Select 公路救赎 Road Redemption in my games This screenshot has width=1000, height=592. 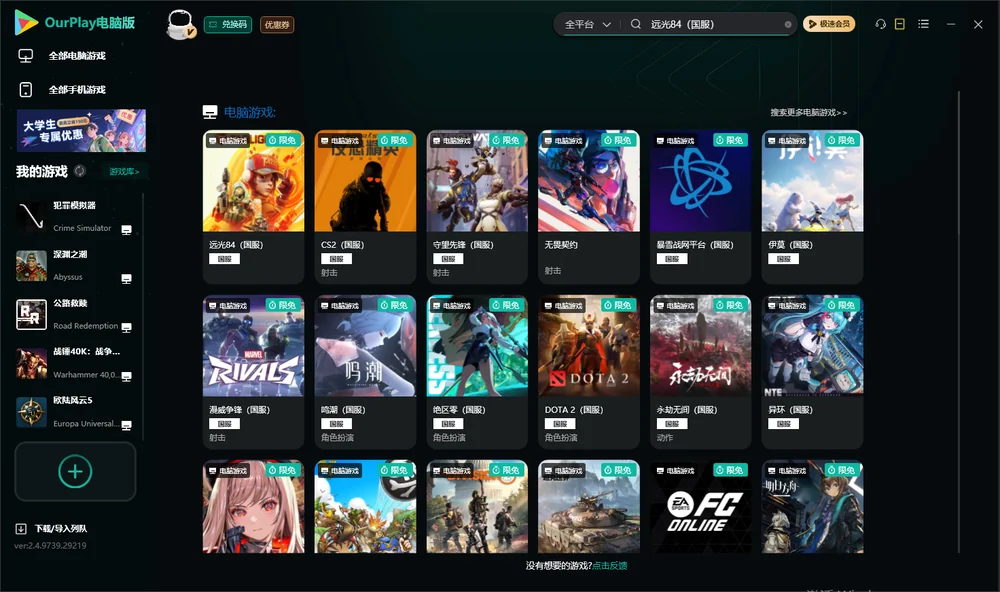coord(74,314)
